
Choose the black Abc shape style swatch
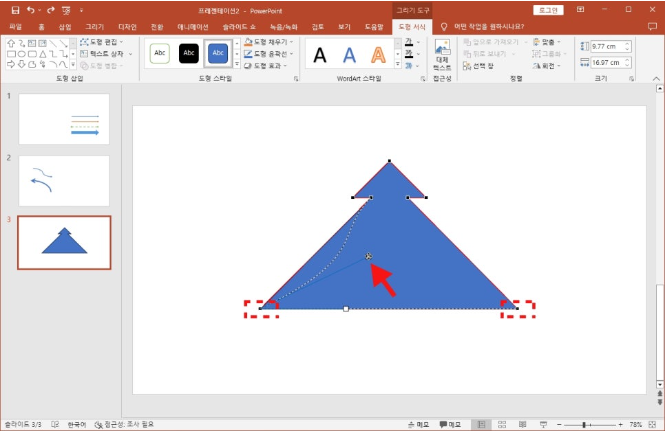(x=189, y=54)
